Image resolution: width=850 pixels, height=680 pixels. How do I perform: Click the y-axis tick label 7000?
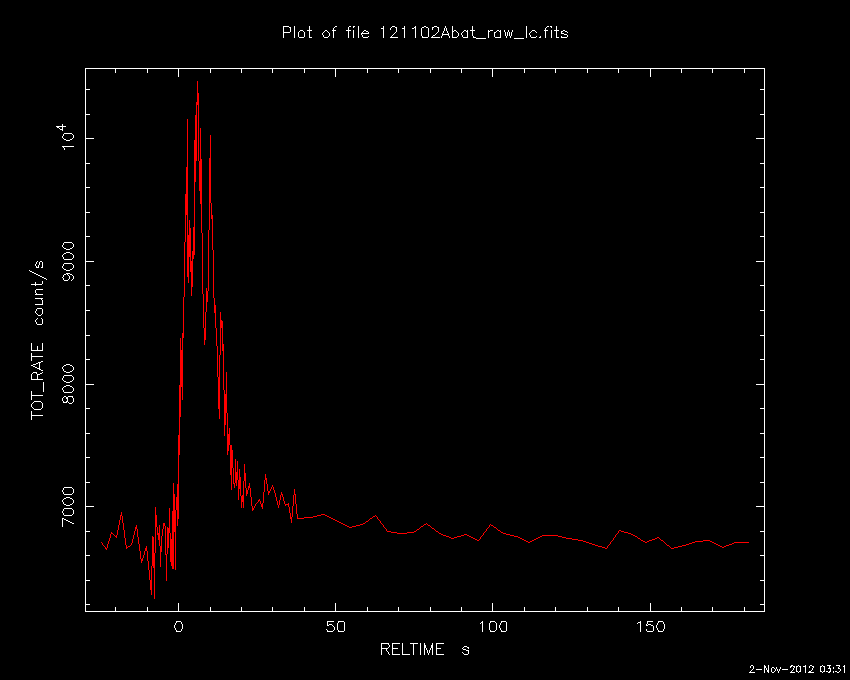click(x=69, y=506)
